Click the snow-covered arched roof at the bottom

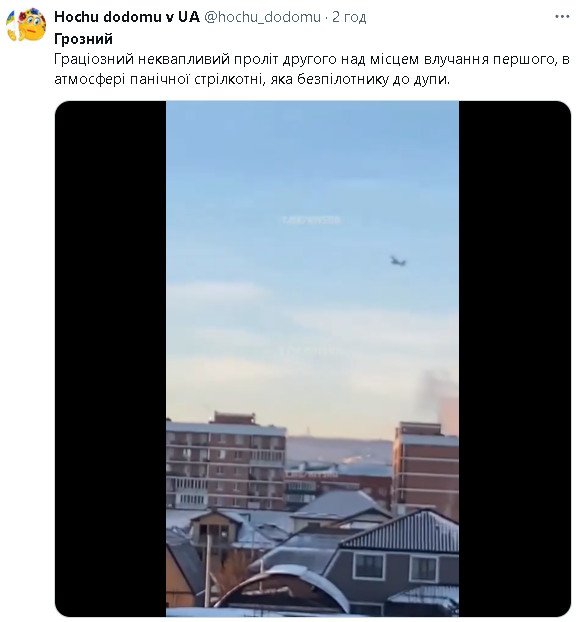[x=284, y=587]
